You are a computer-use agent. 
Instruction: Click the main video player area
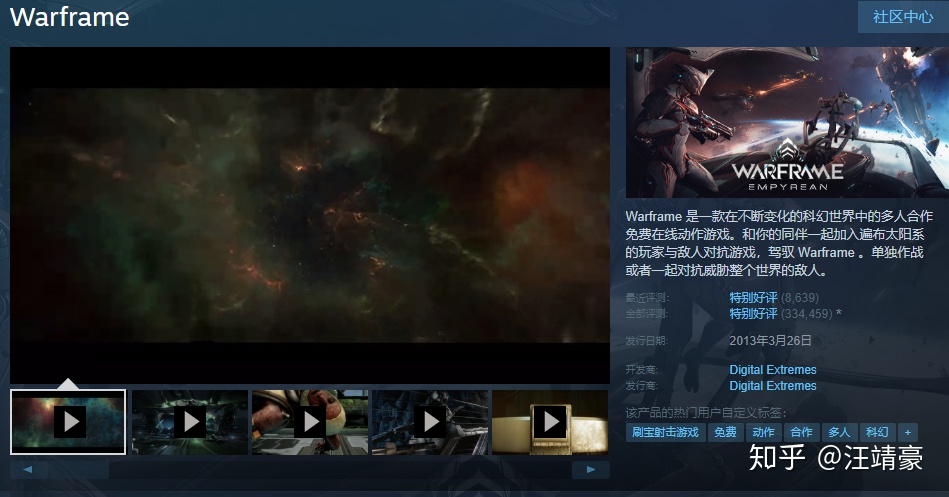pos(310,216)
